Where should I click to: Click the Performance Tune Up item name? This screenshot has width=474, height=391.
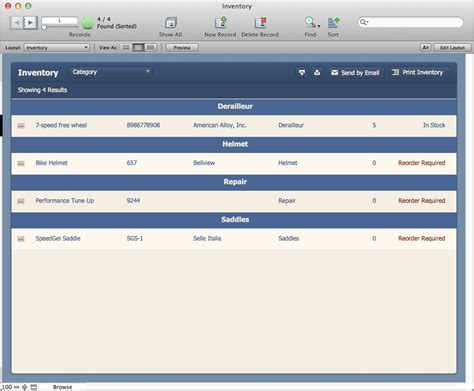point(65,201)
